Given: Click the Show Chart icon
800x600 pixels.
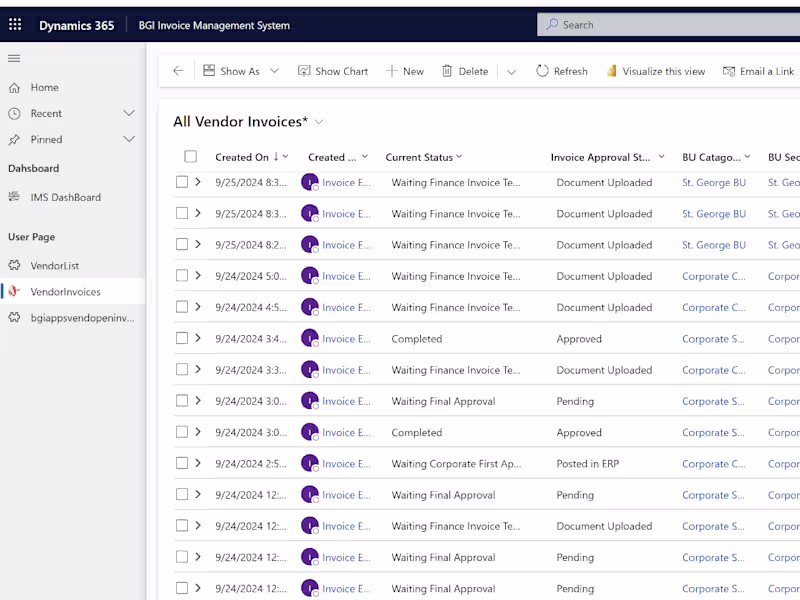Looking at the screenshot, I should [x=303, y=71].
